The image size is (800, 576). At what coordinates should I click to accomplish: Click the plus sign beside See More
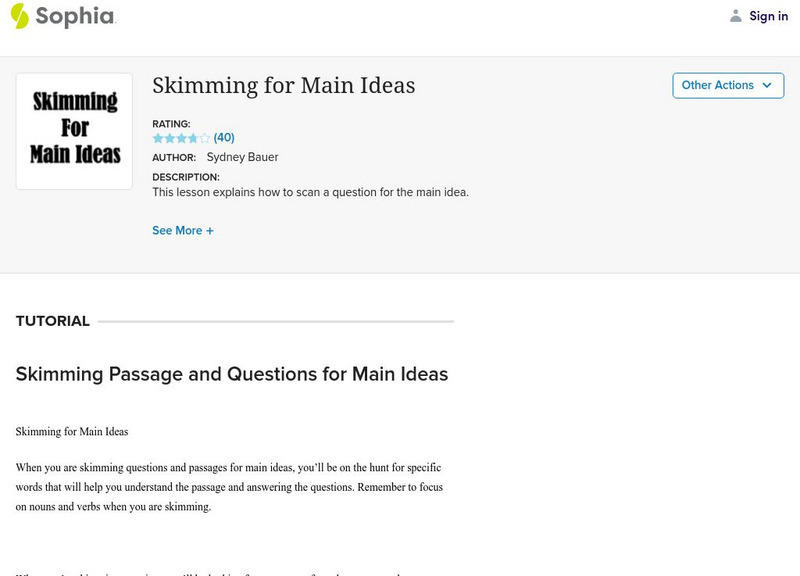pos(210,230)
